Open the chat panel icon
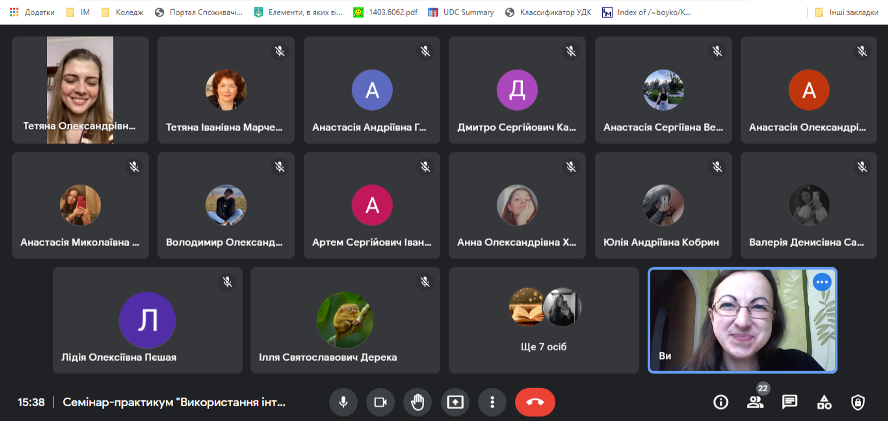The image size is (888, 421). [x=789, y=402]
